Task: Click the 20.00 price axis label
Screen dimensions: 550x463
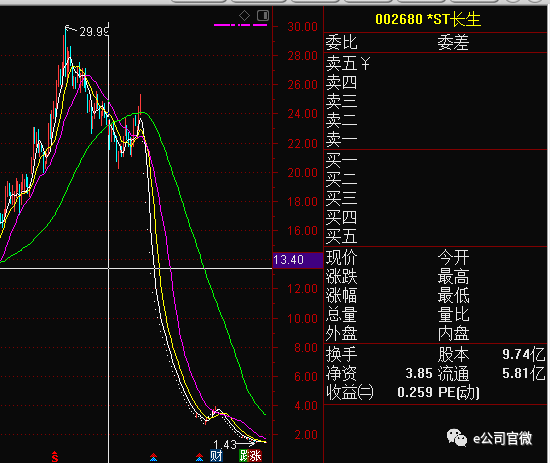Action: [x=302, y=173]
